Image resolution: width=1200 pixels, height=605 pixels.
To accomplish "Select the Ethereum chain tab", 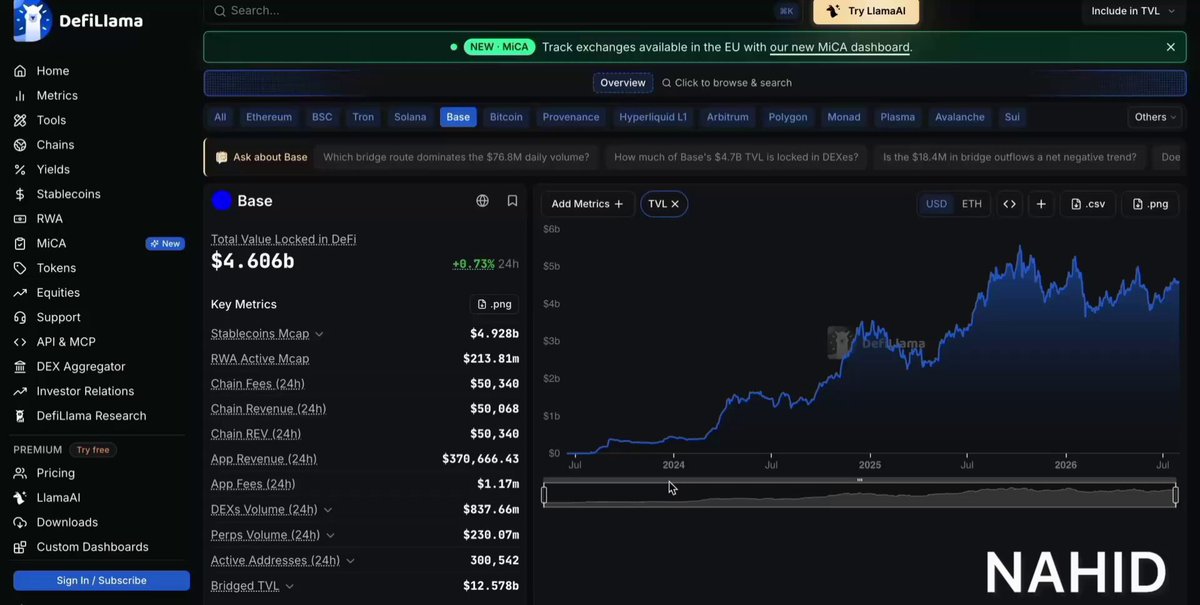I will (269, 117).
